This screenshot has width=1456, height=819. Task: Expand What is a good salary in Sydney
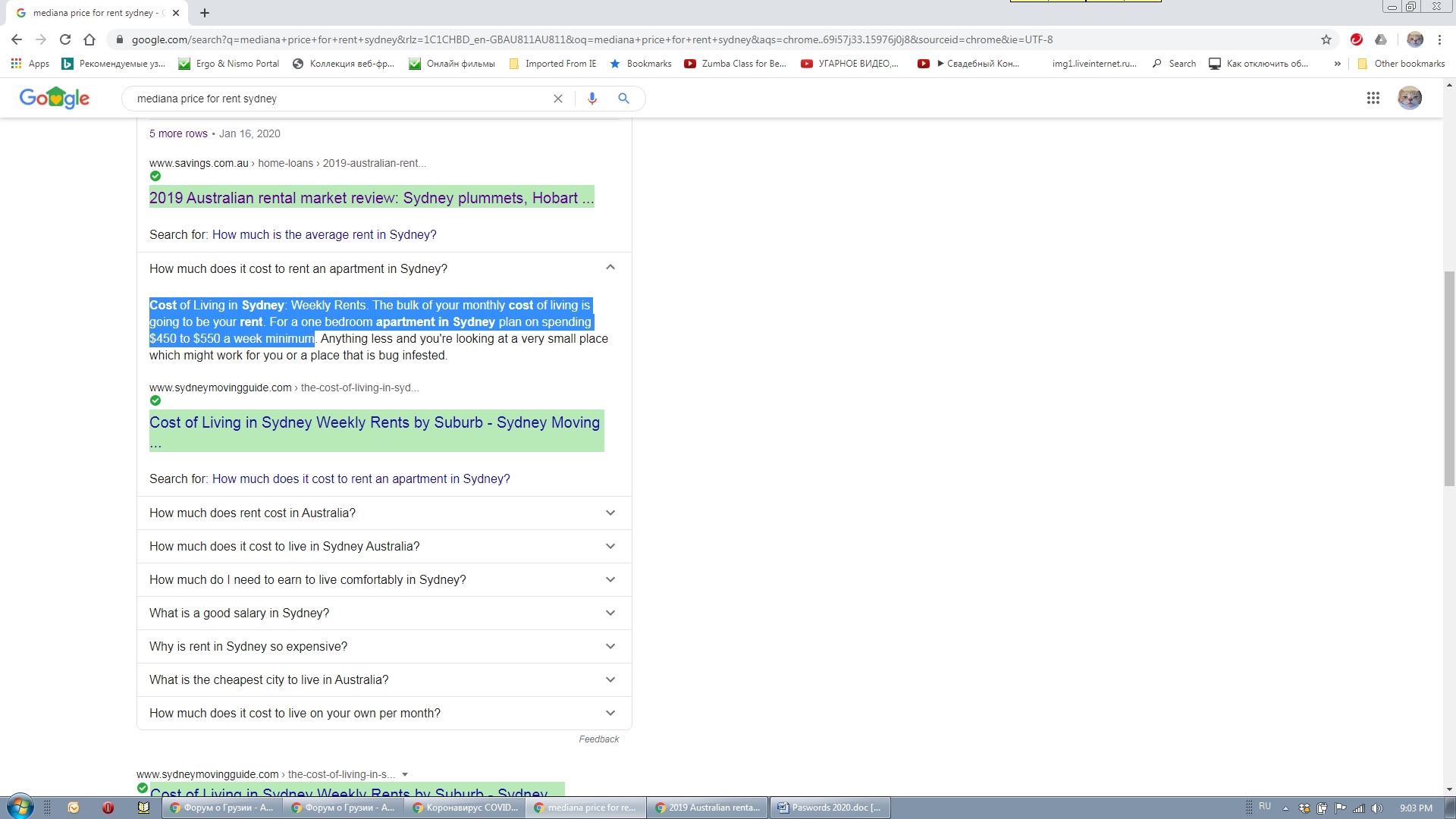(x=384, y=613)
